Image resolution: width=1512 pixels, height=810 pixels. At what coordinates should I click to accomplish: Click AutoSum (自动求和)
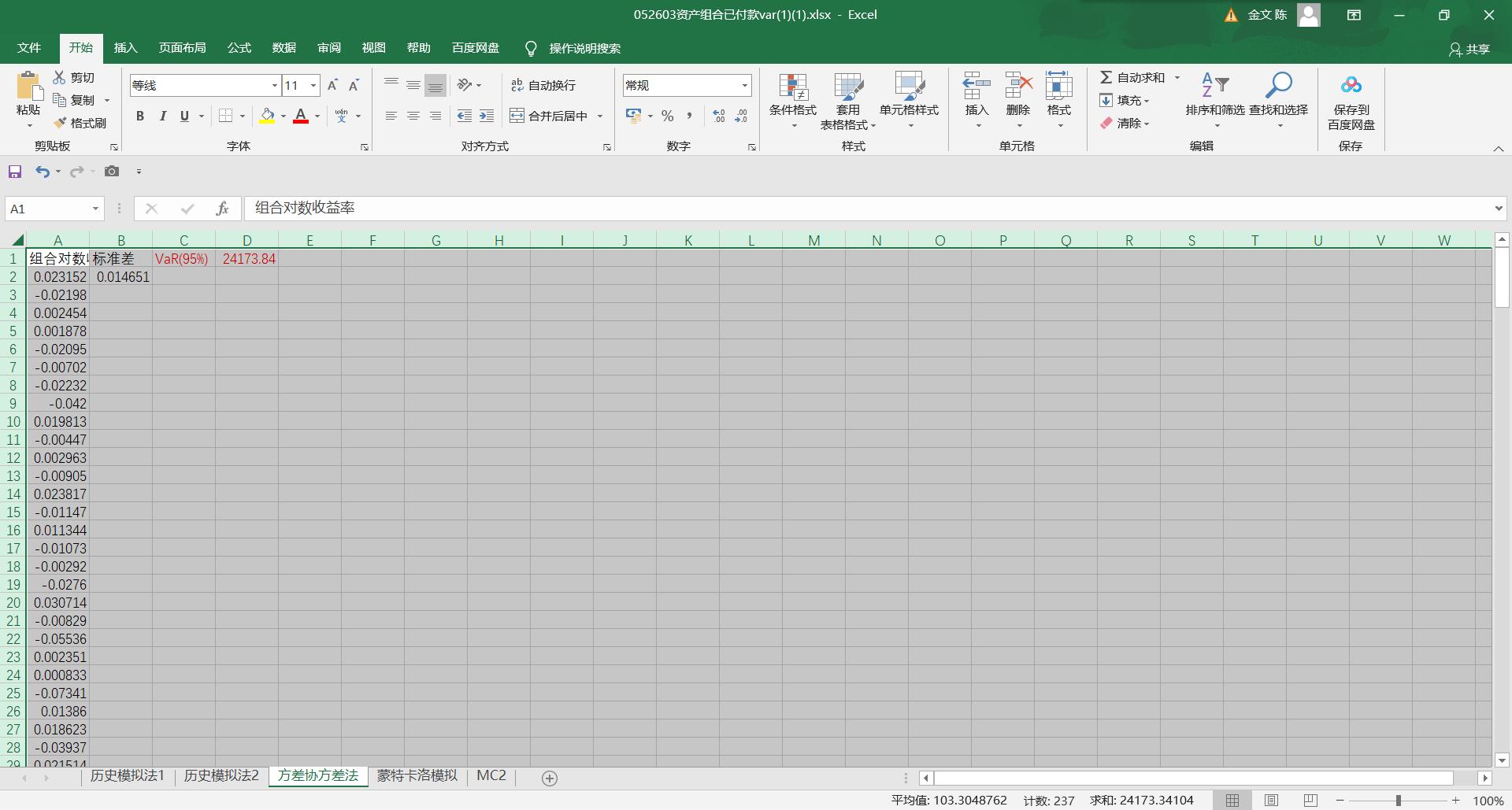click(1132, 77)
